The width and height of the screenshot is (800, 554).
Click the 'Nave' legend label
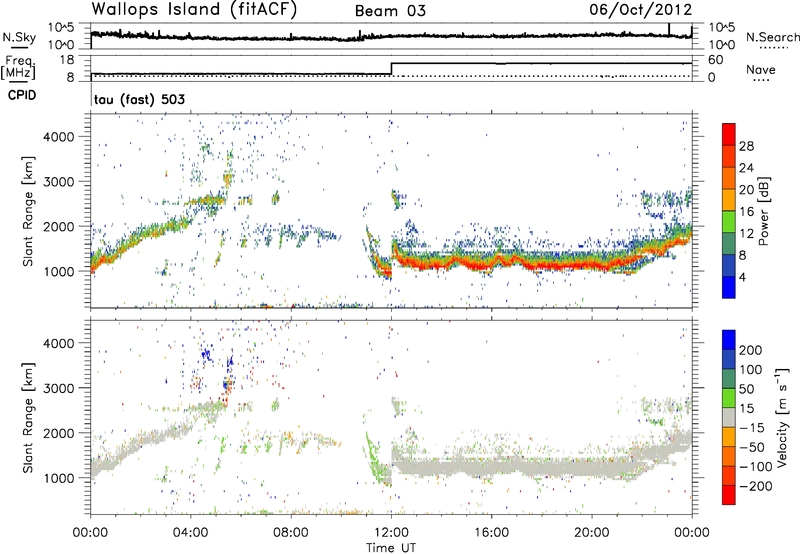tap(761, 70)
